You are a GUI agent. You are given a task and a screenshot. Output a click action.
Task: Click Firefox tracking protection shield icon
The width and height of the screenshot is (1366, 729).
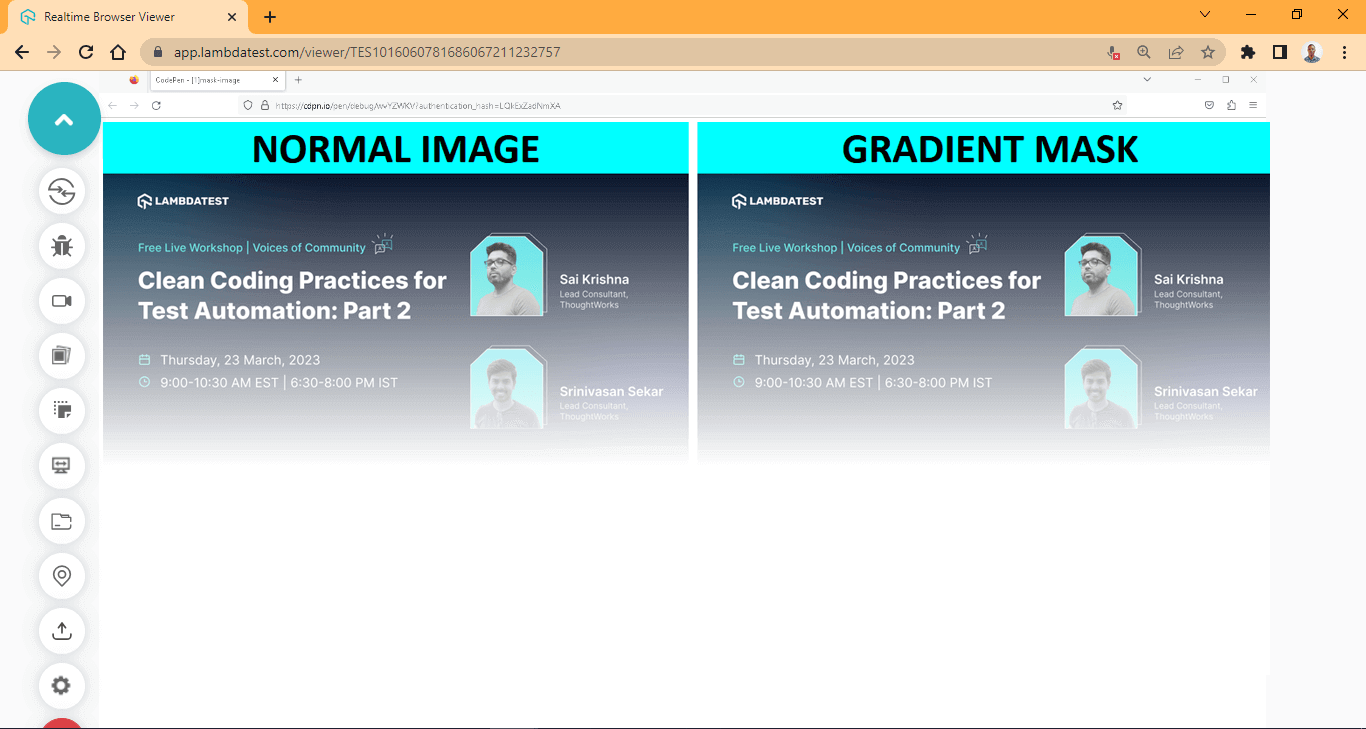(249, 105)
